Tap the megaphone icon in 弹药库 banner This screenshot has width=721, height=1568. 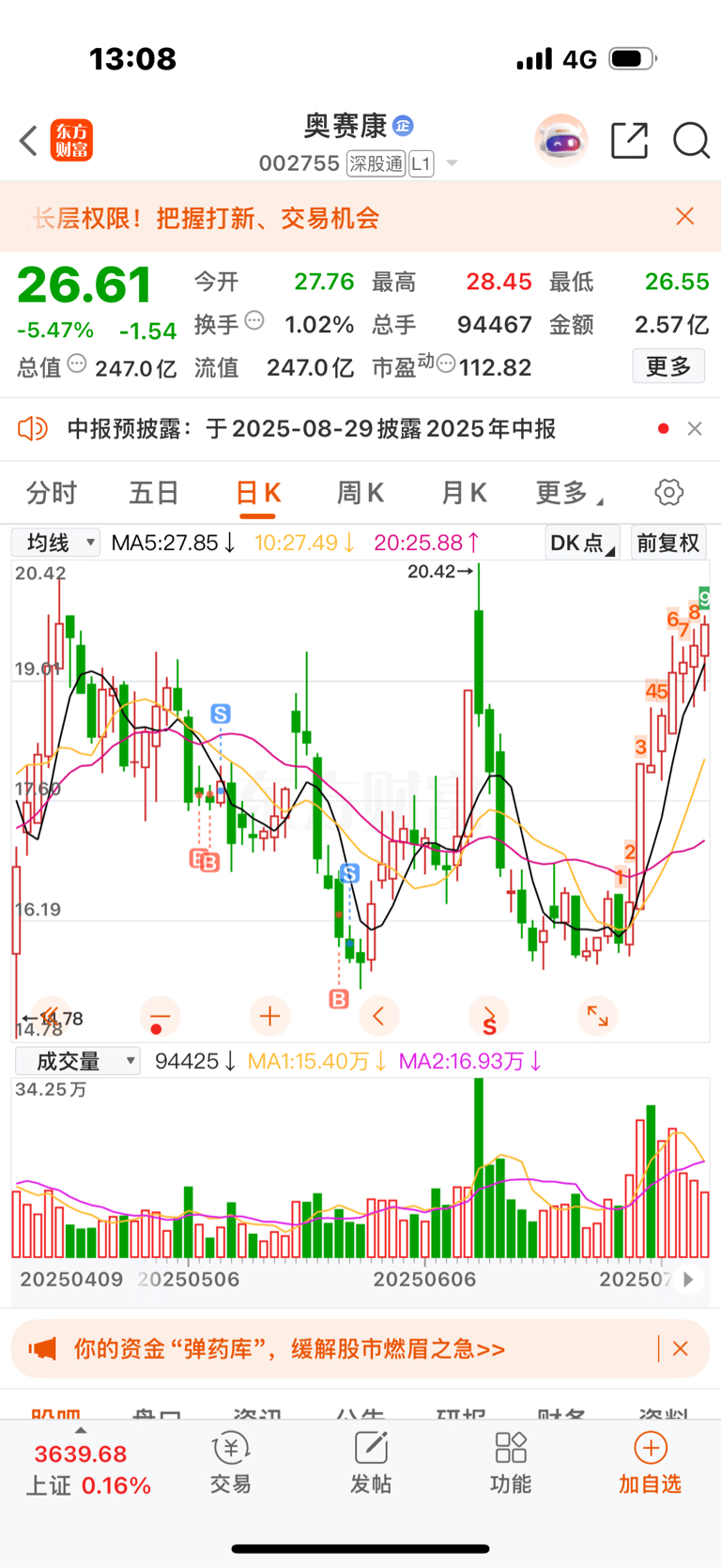41,1349
